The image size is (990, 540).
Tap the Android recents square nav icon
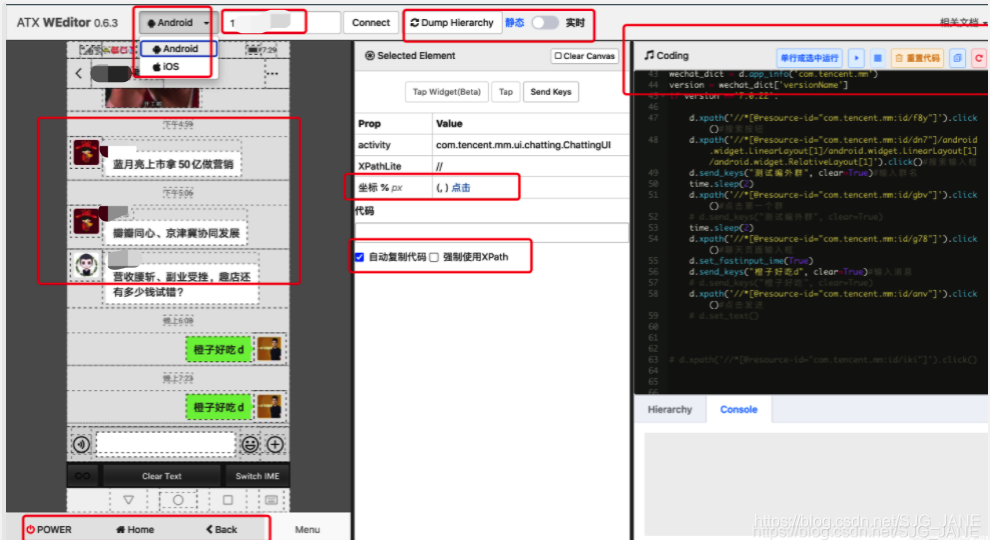[228, 500]
